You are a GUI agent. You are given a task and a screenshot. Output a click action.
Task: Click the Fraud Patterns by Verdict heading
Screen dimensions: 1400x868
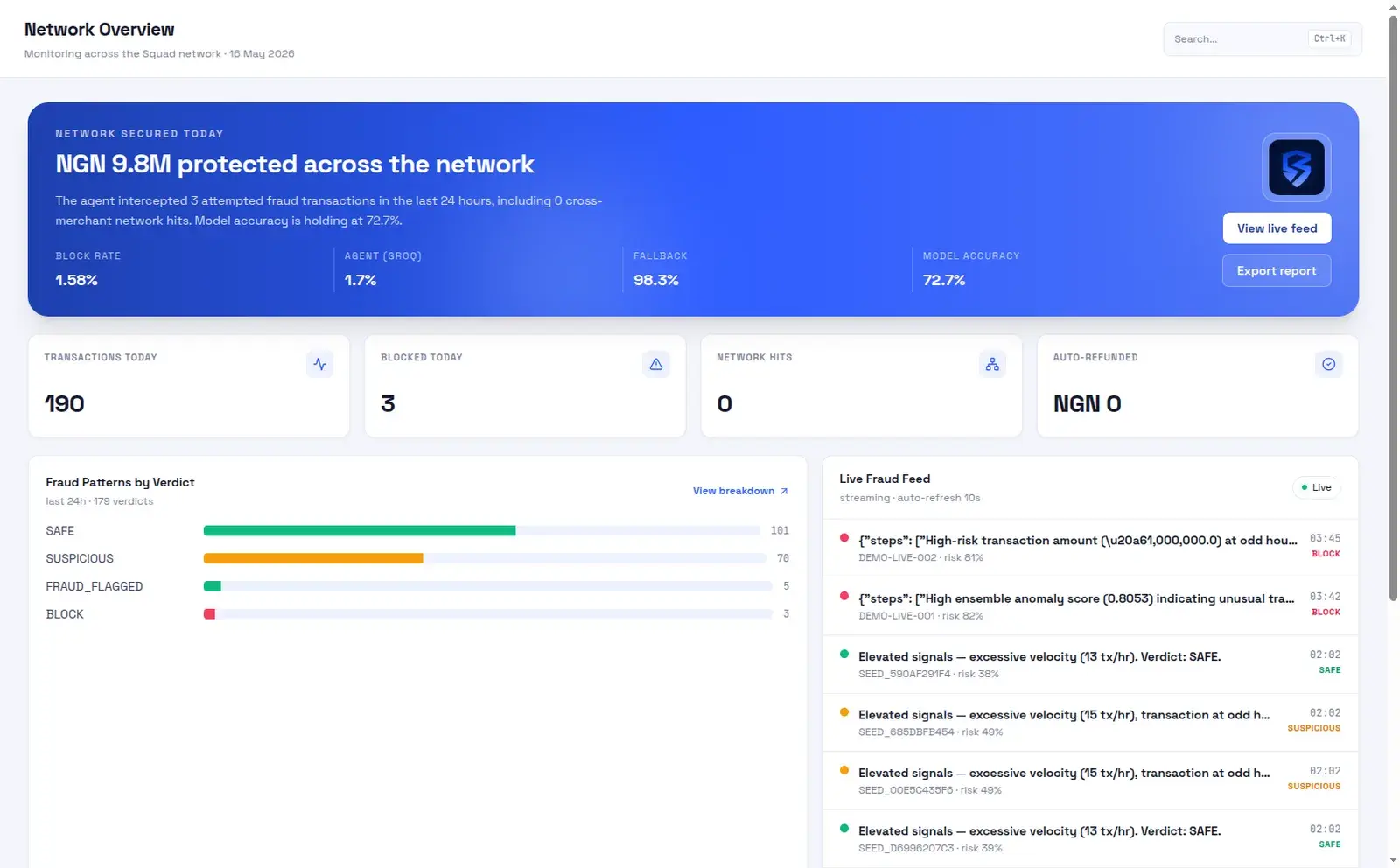tap(120, 482)
